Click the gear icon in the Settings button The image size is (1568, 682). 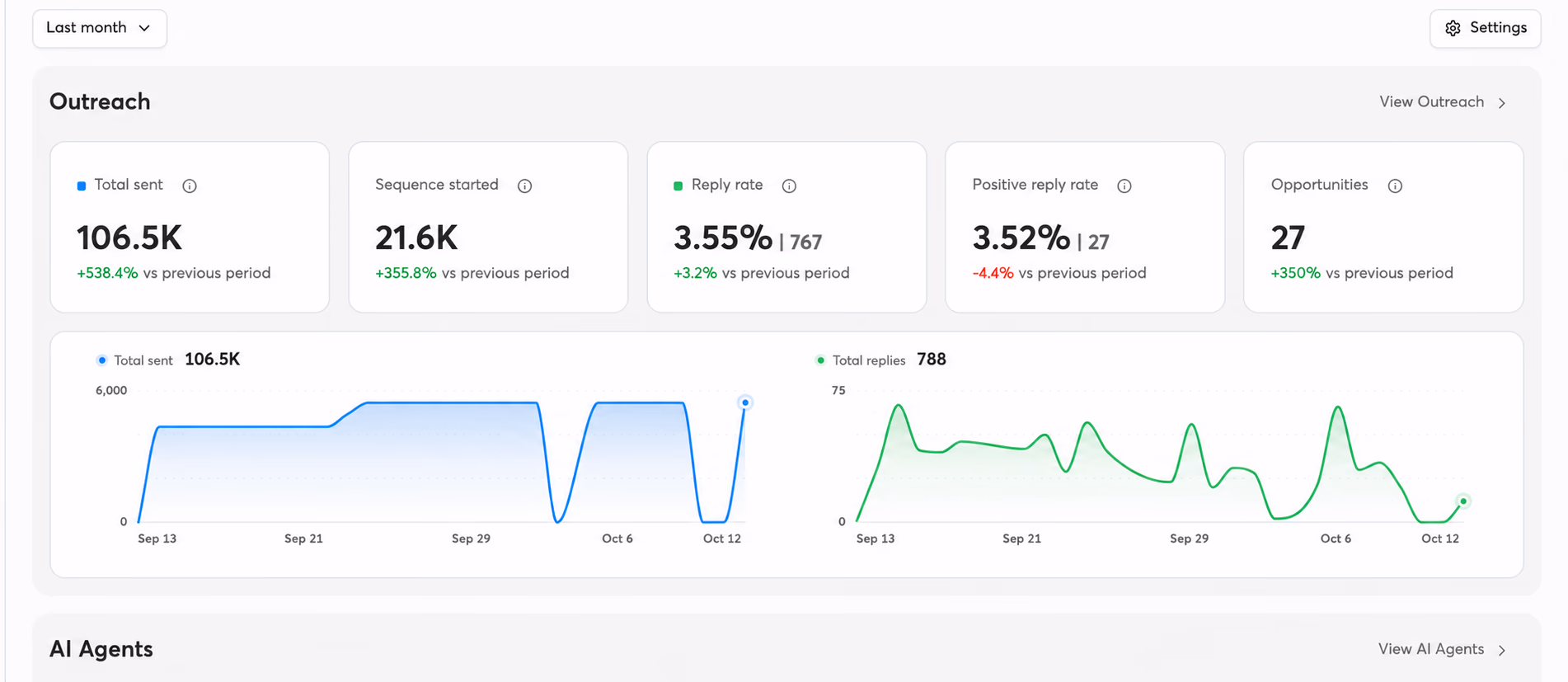click(1453, 28)
